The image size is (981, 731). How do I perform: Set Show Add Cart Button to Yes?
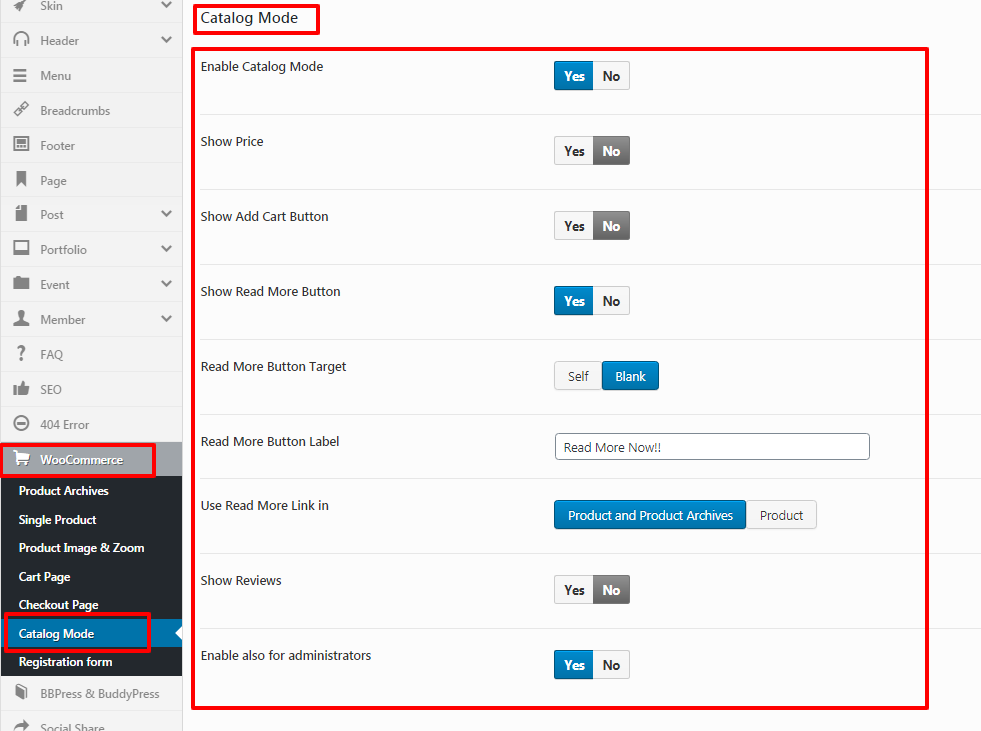(x=573, y=226)
